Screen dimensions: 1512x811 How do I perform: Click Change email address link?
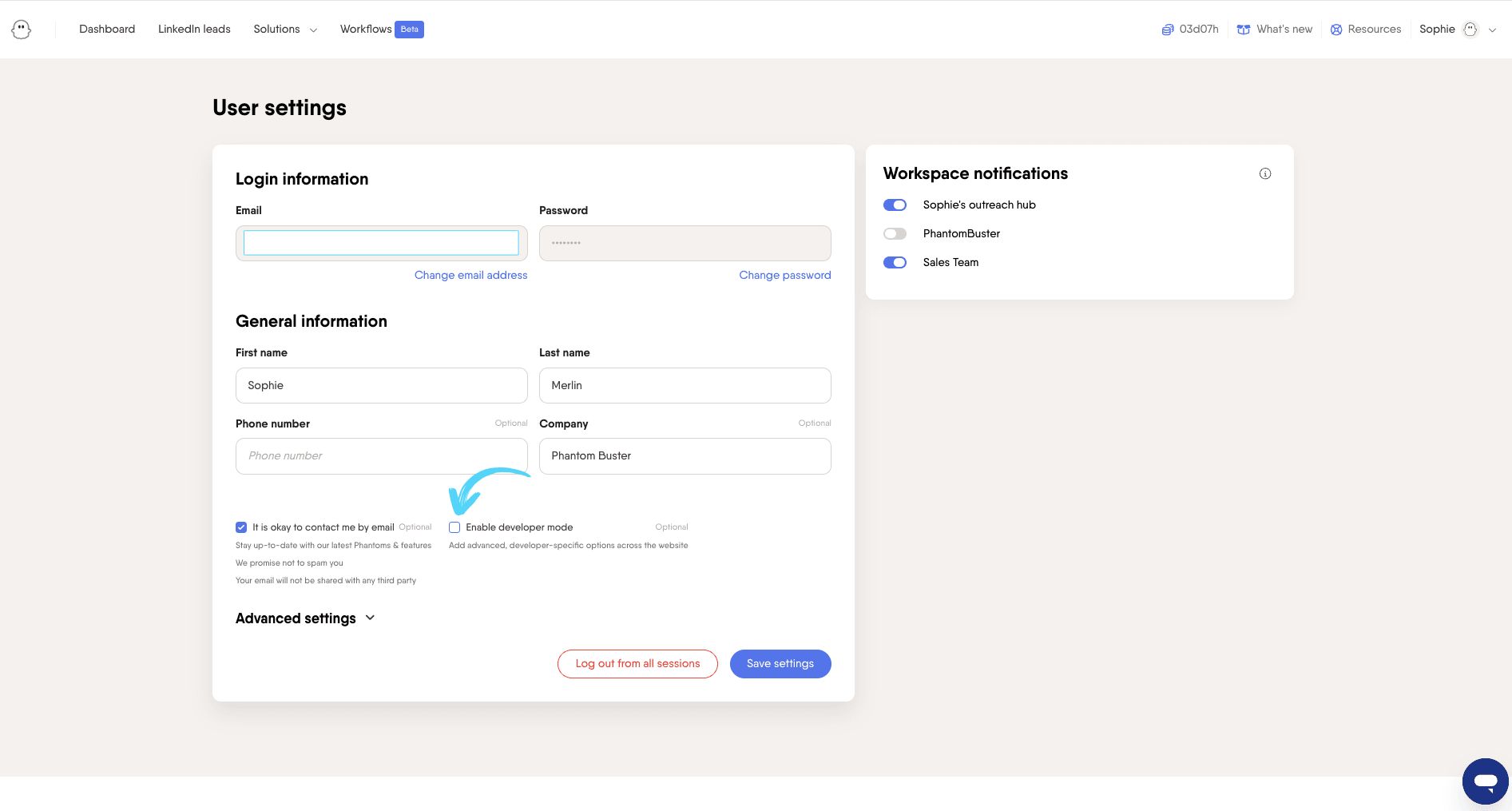(x=470, y=276)
